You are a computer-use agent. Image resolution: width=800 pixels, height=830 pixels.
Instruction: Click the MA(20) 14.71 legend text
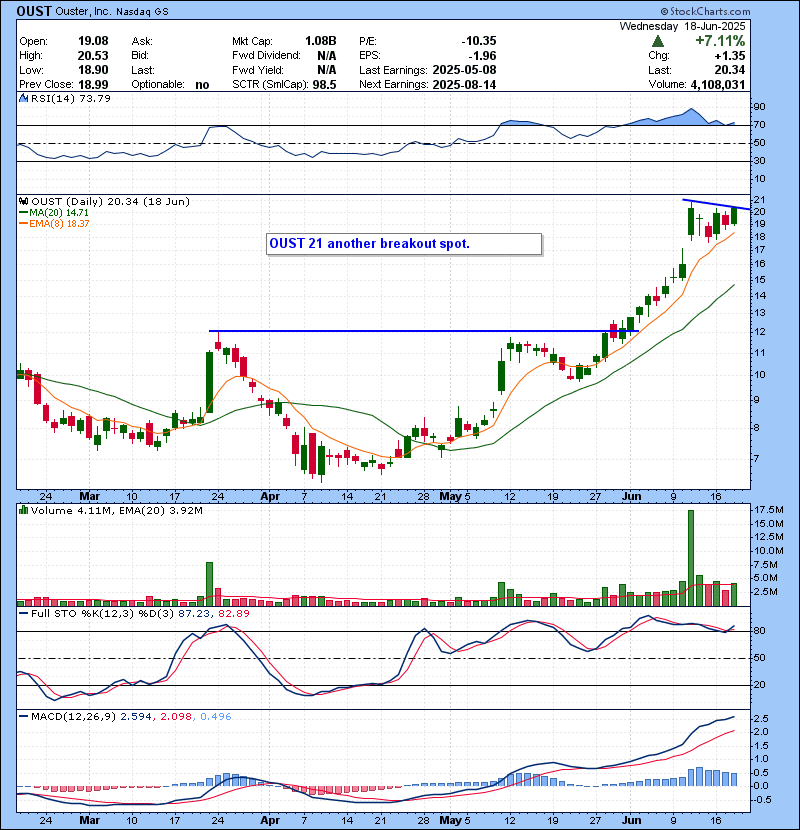(x=59, y=213)
